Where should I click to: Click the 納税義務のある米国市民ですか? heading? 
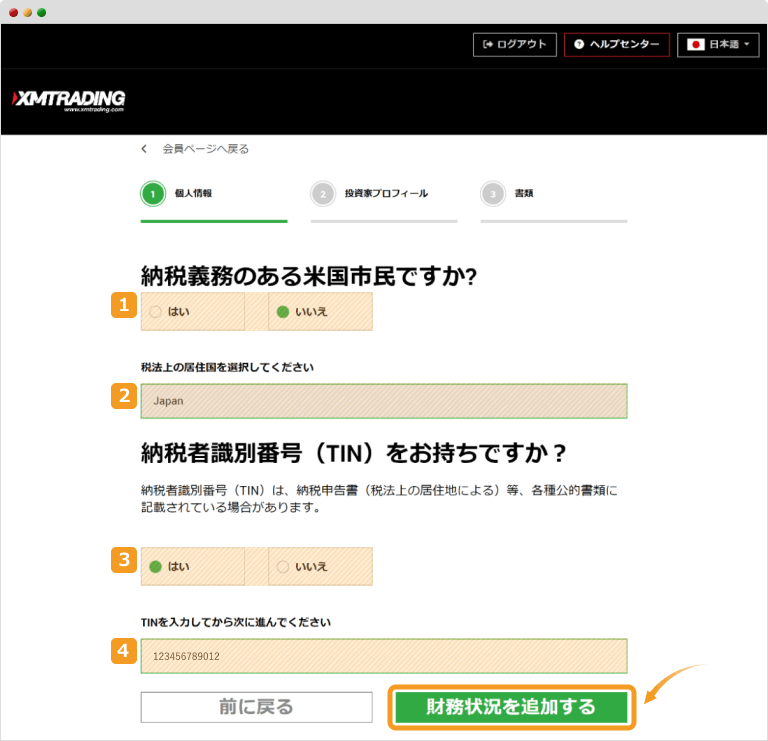pyautogui.click(x=309, y=276)
